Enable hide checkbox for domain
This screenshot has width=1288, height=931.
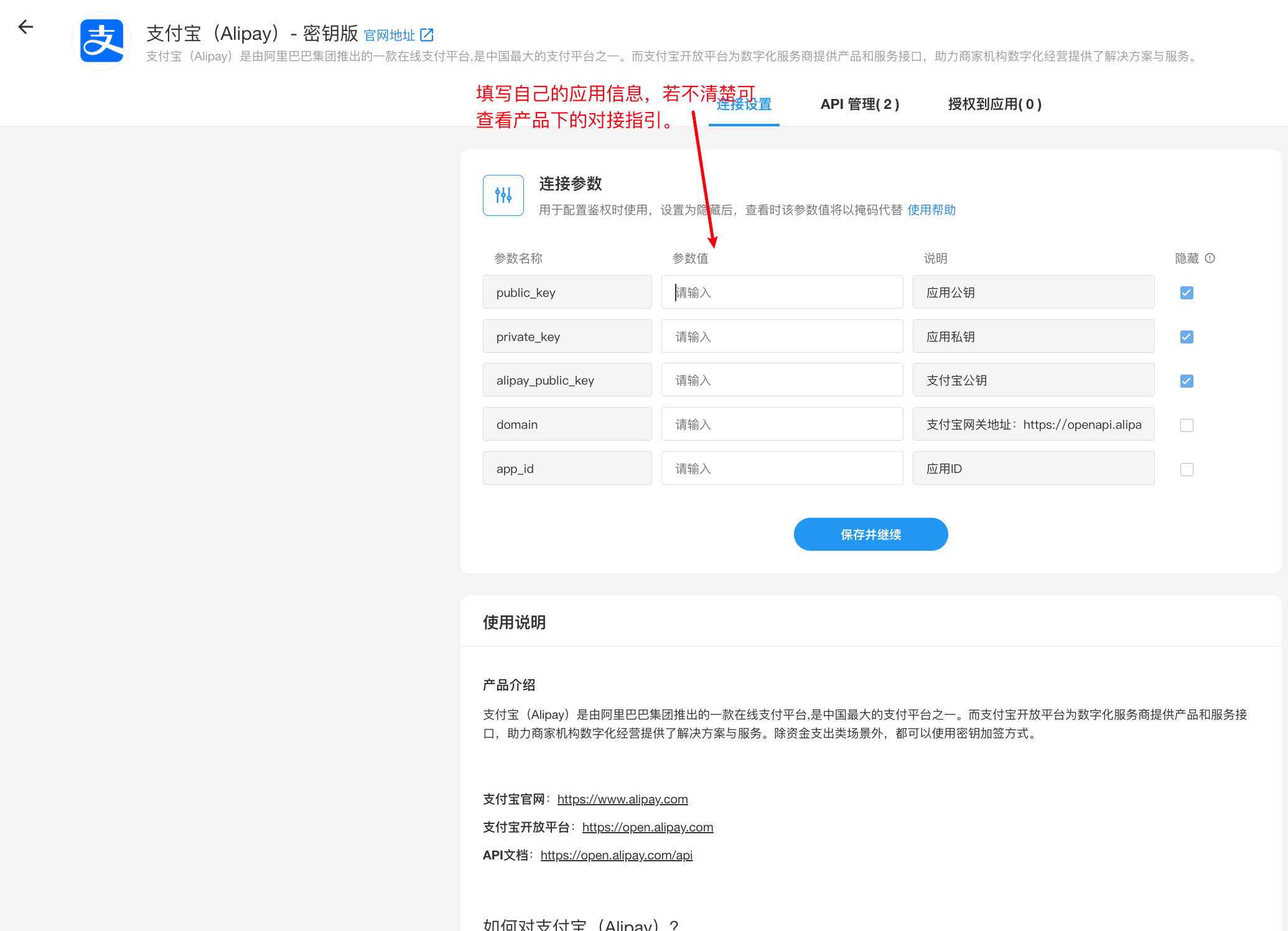(x=1187, y=425)
